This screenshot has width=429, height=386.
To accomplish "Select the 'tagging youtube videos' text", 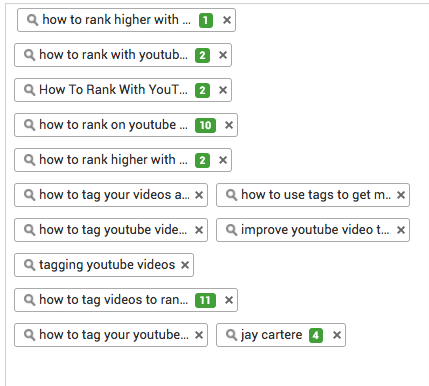I will pyautogui.click(x=107, y=265).
